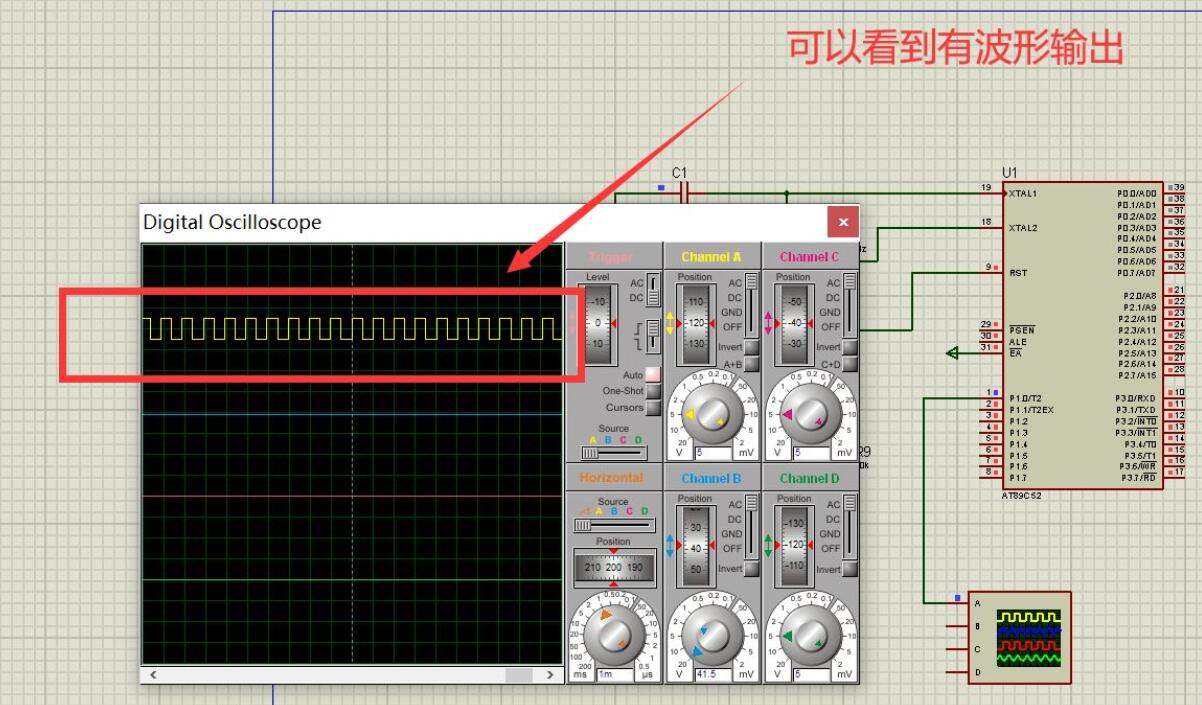Screen dimensions: 1202x705
Task: Click the Channel C panel heading
Action: 810,257
